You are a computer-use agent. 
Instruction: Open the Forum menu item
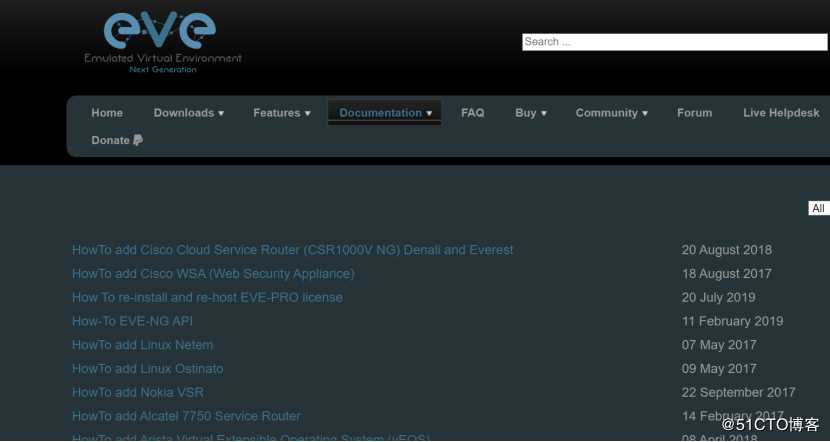(x=694, y=113)
